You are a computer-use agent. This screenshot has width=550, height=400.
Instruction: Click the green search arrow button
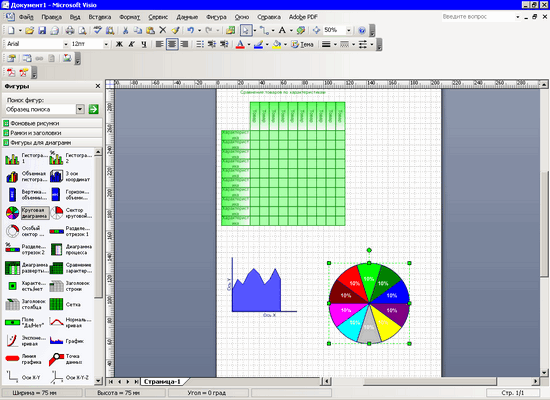(93, 109)
